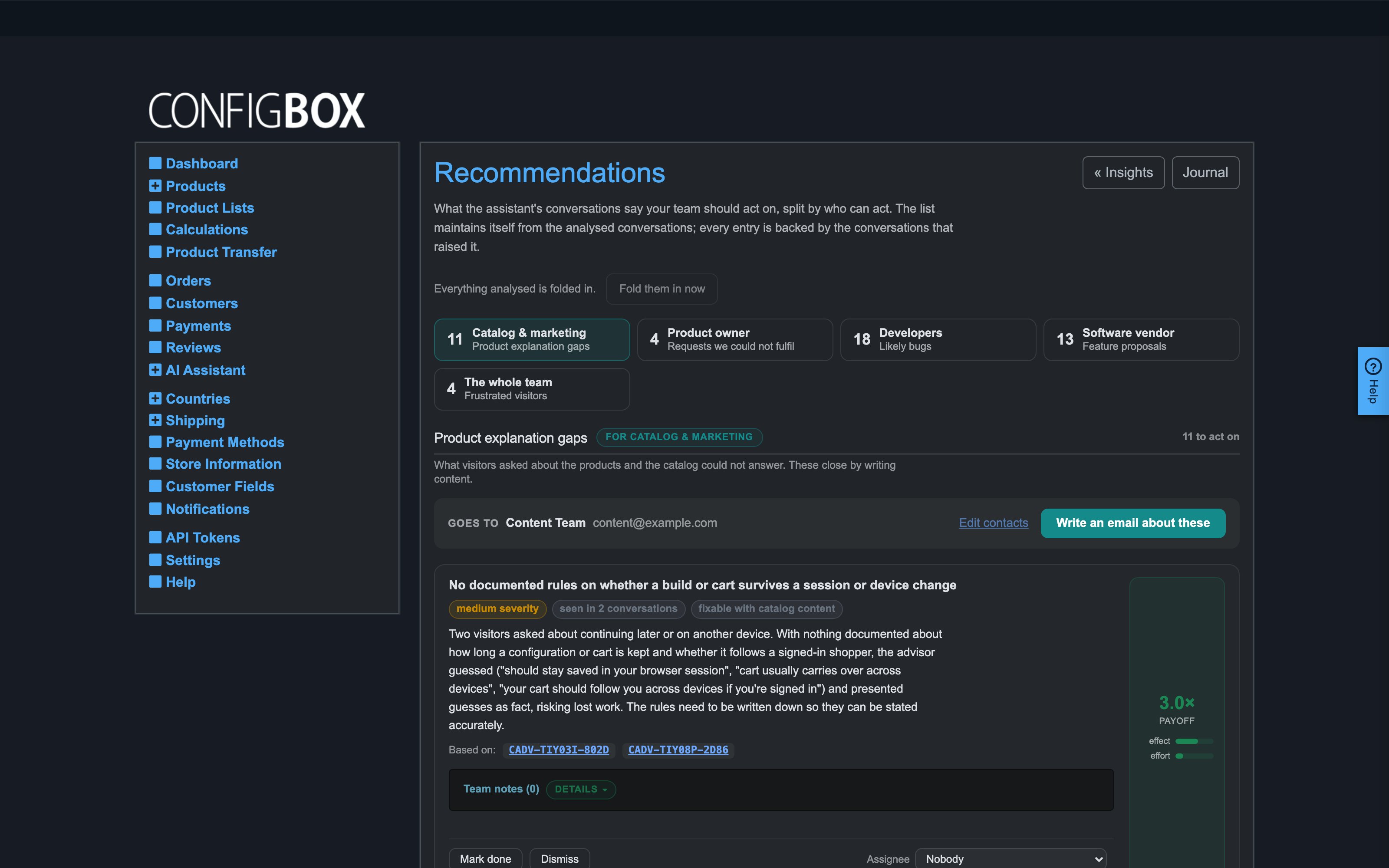Click Fold them in now button
The image size is (1389, 868).
pos(662,289)
